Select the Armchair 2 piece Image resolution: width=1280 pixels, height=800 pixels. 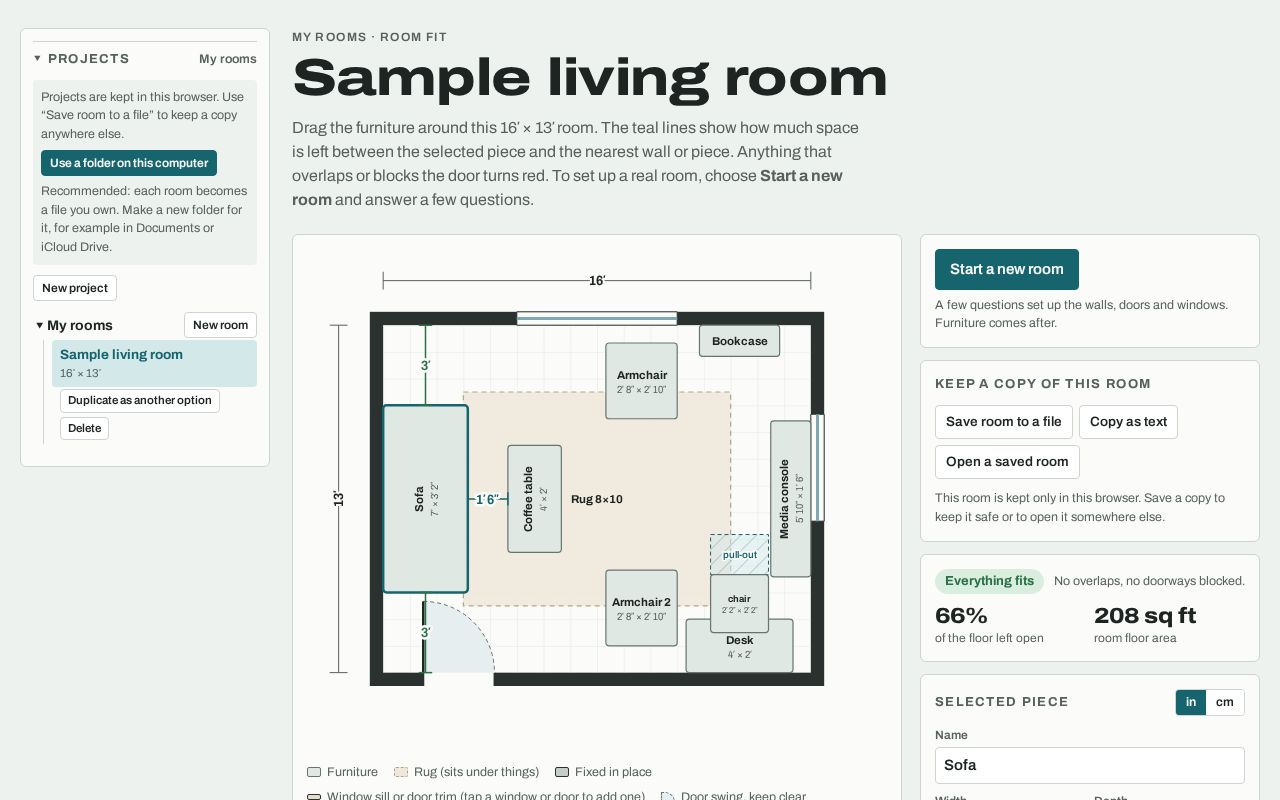[641, 608]
